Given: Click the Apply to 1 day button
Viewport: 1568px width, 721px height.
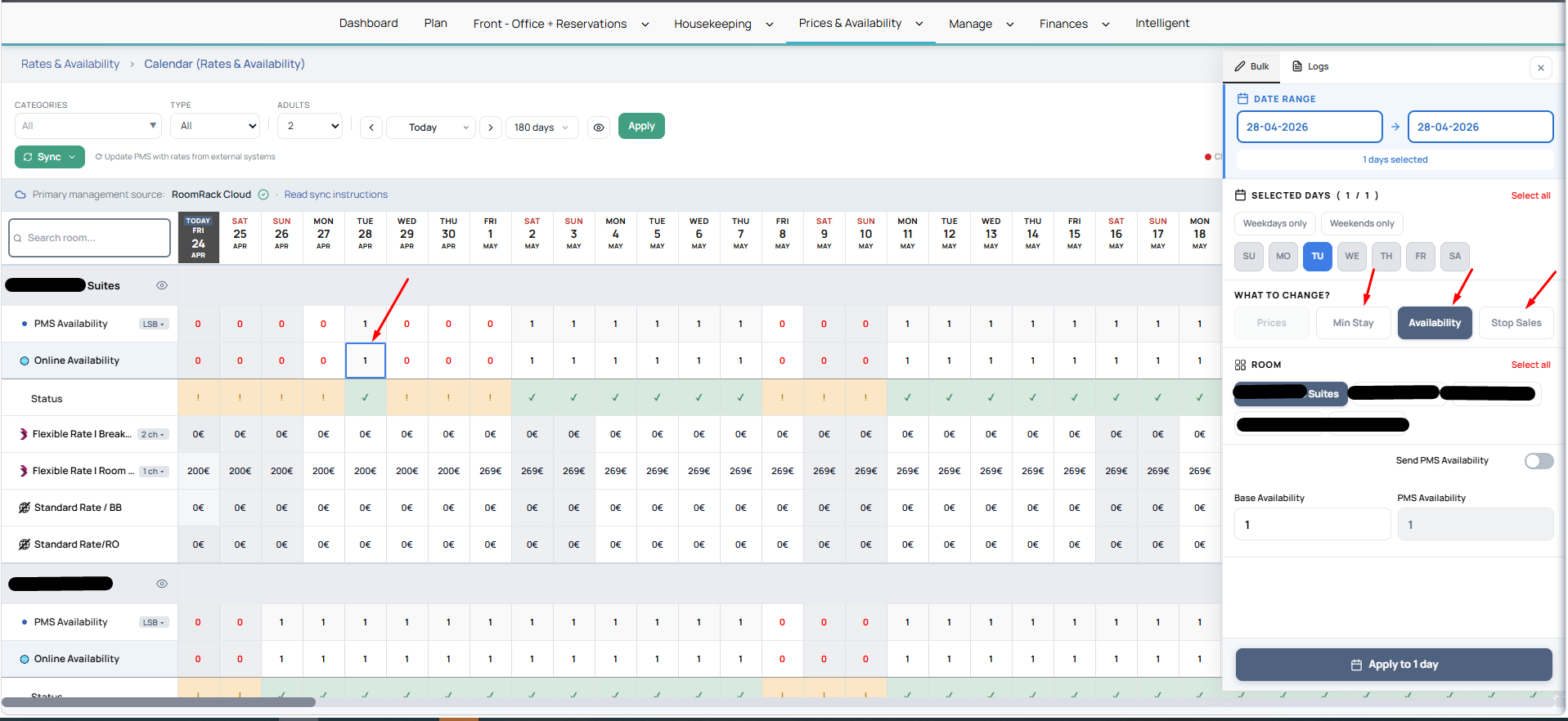Looking at the screenshot, I should 1393,665.
